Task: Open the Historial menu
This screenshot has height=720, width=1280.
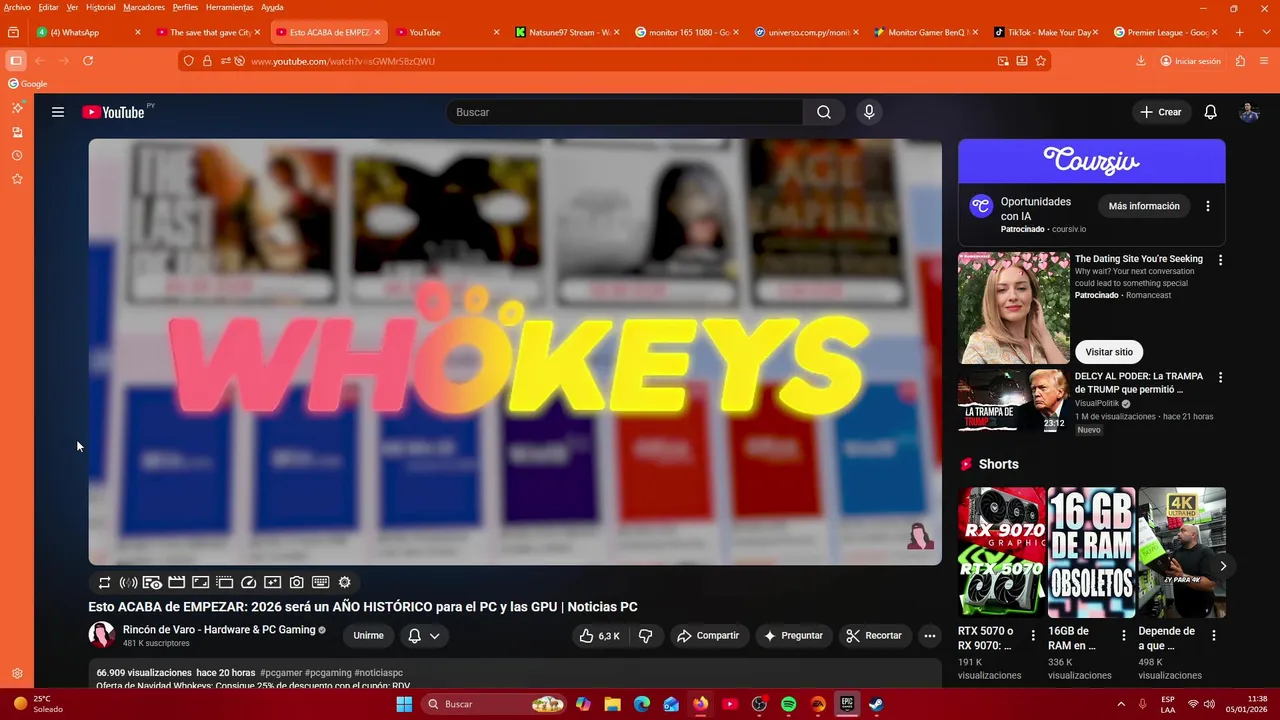Action: [x=100, y=7]
